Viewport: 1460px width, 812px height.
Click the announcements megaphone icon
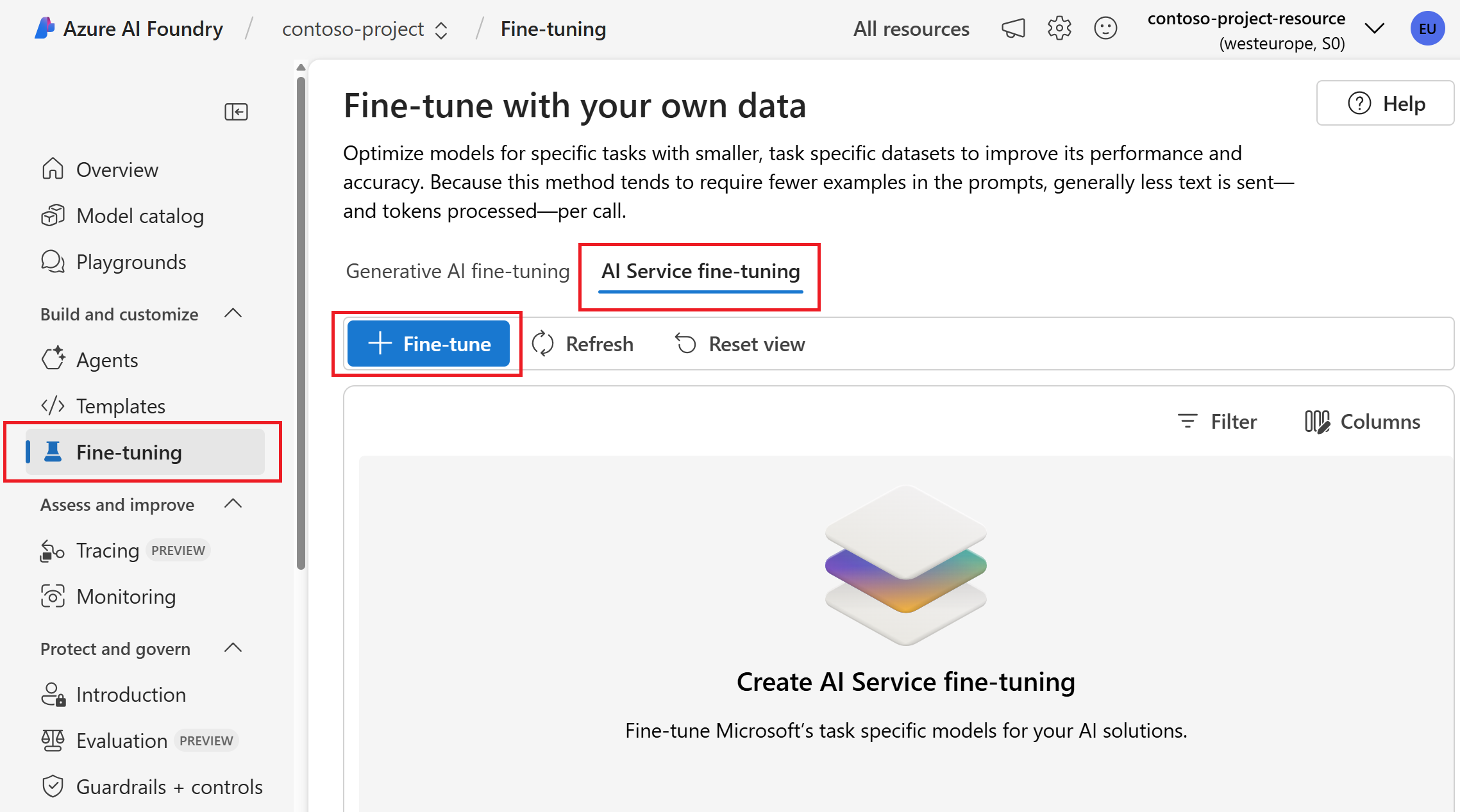point(1013,29)
